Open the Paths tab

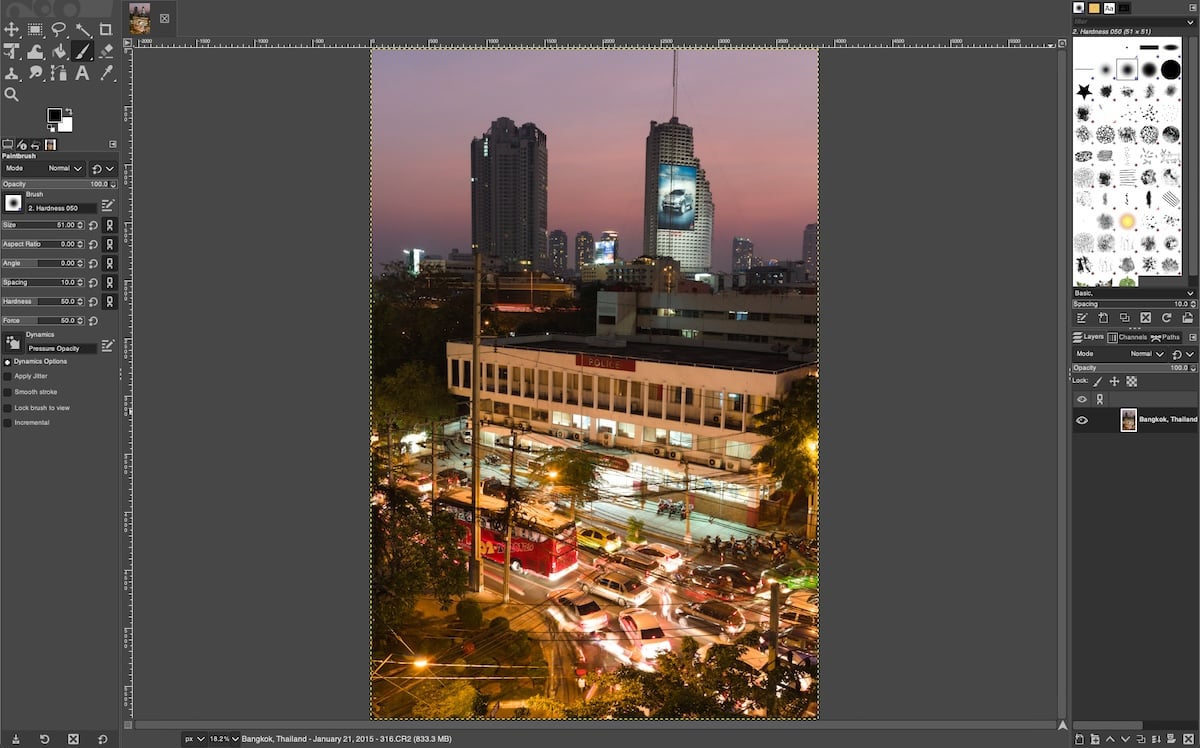(1167, 337)
